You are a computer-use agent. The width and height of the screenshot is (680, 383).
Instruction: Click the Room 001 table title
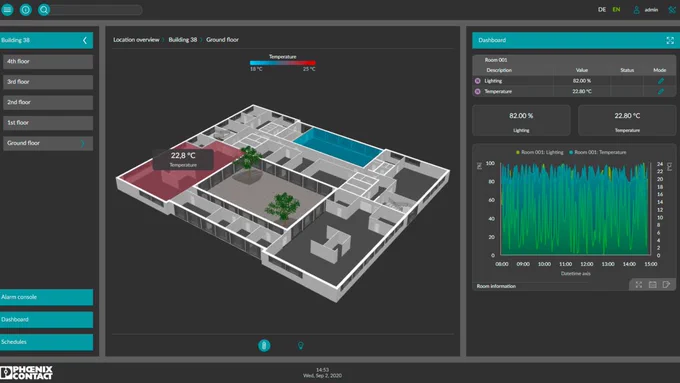(x=496, y=60)
